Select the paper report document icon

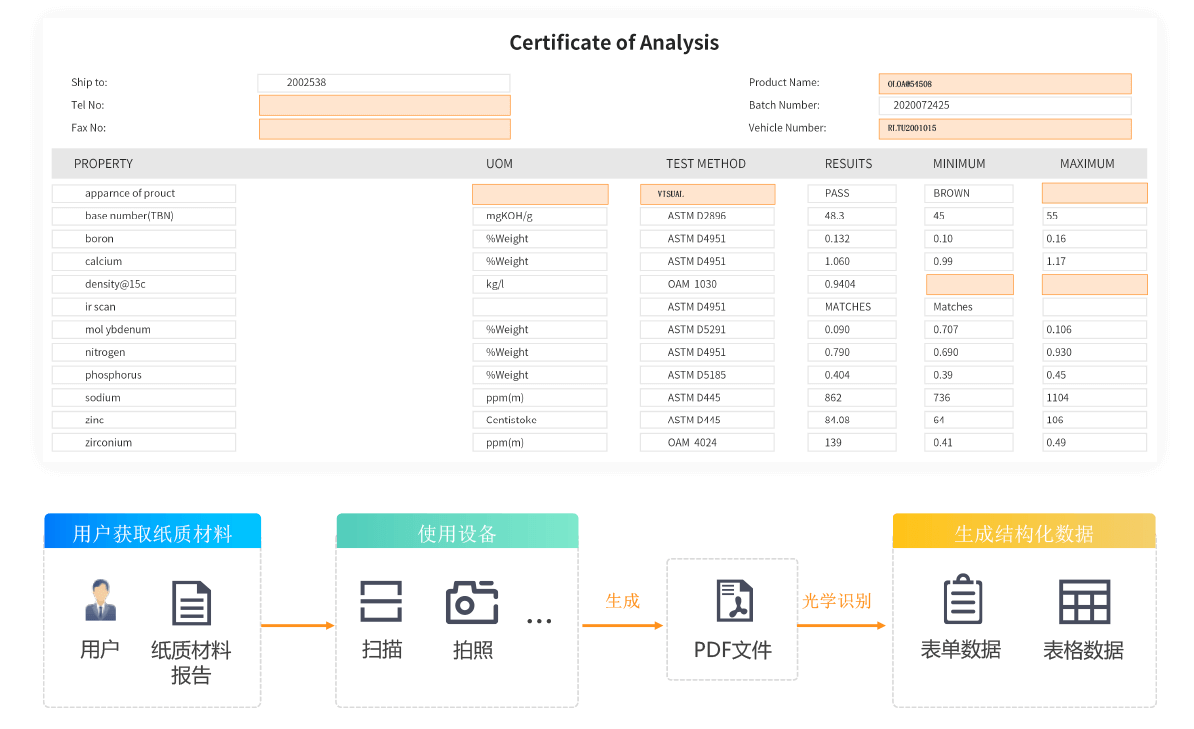click(x=191, y=603)
